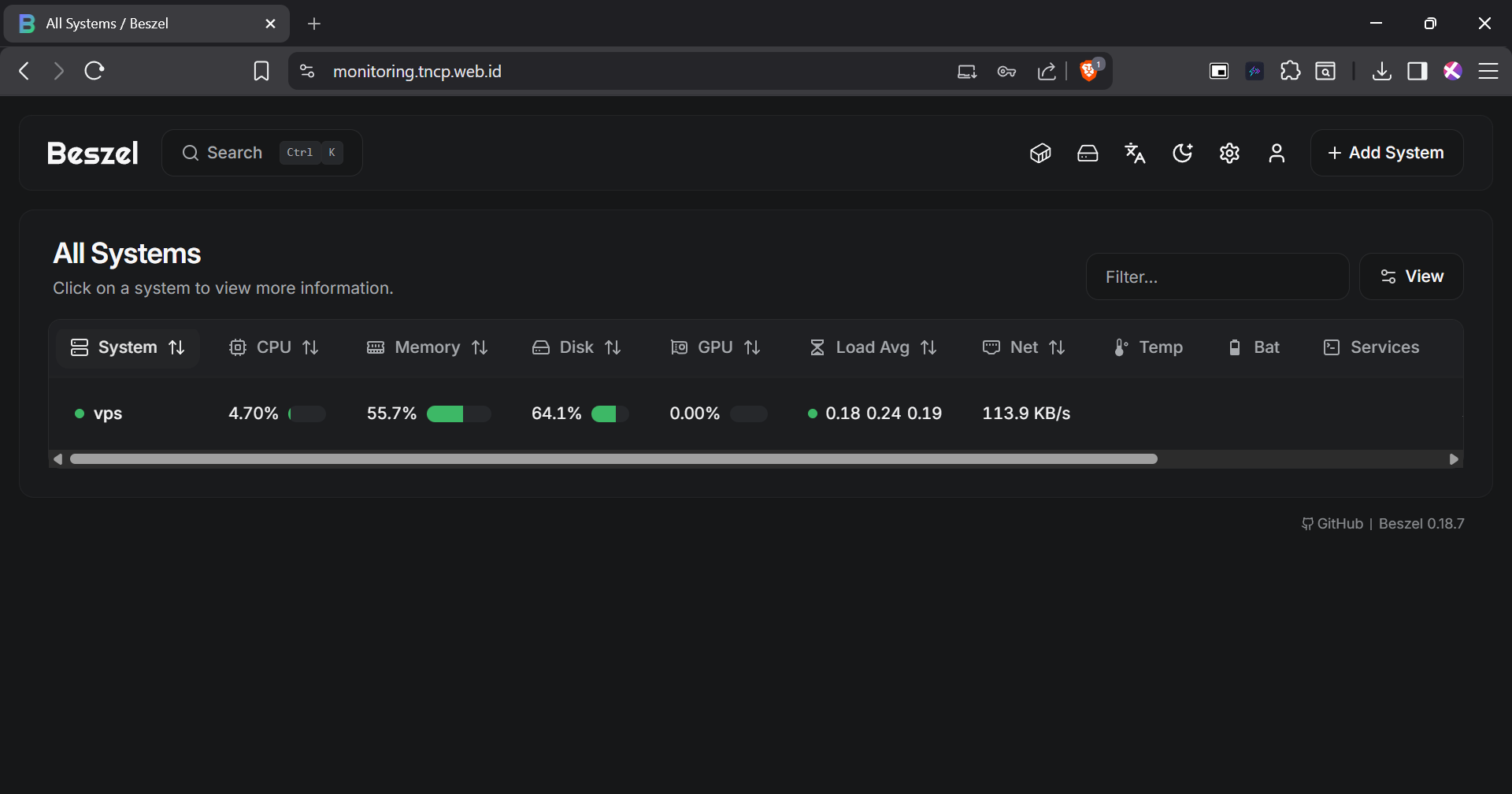
Task: Open the S.M.A.R.T. disk drive icon
Action: click(1088, 153)
